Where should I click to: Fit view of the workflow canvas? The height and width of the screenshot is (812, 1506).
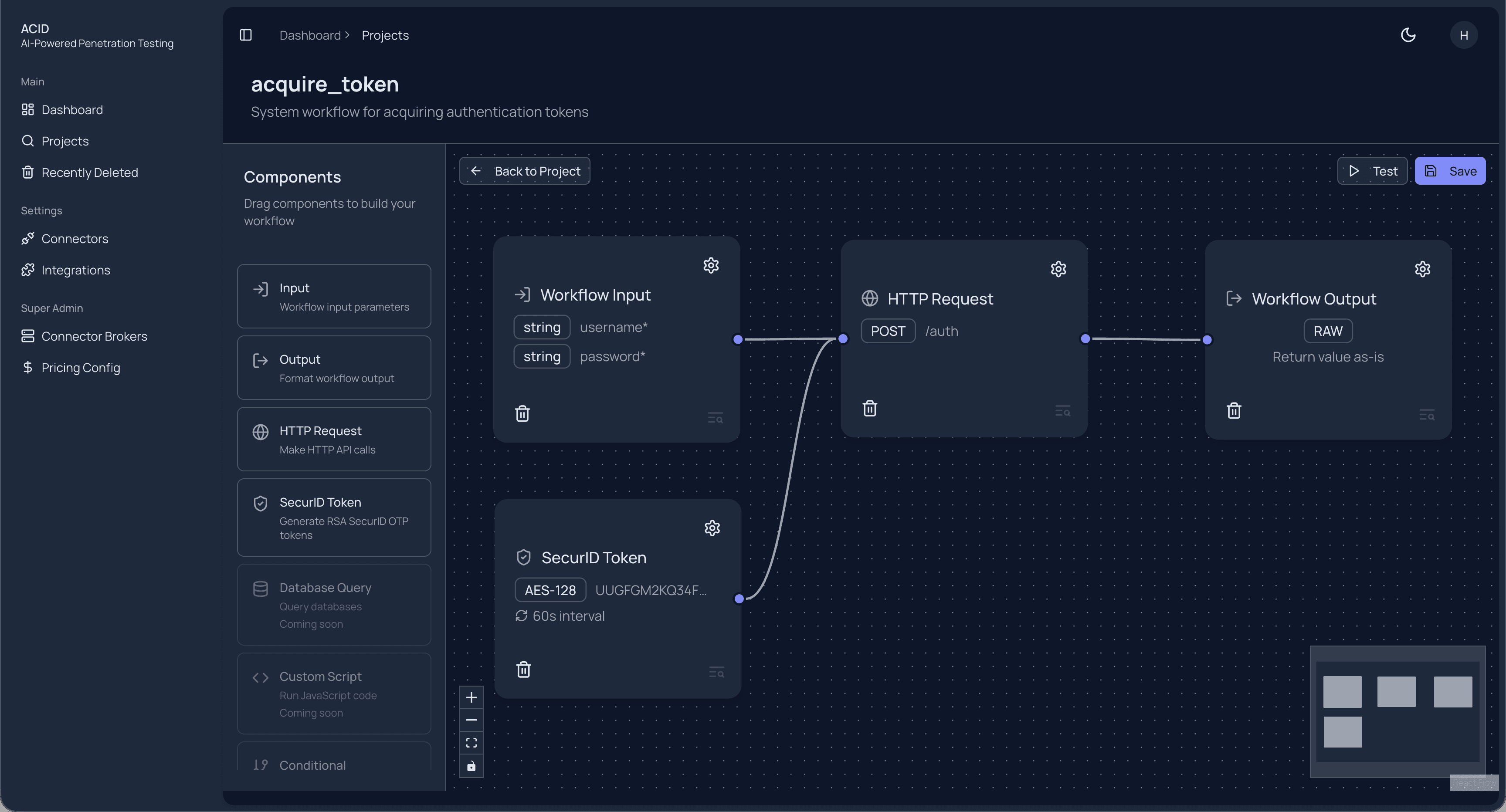(x=471, y=743)
